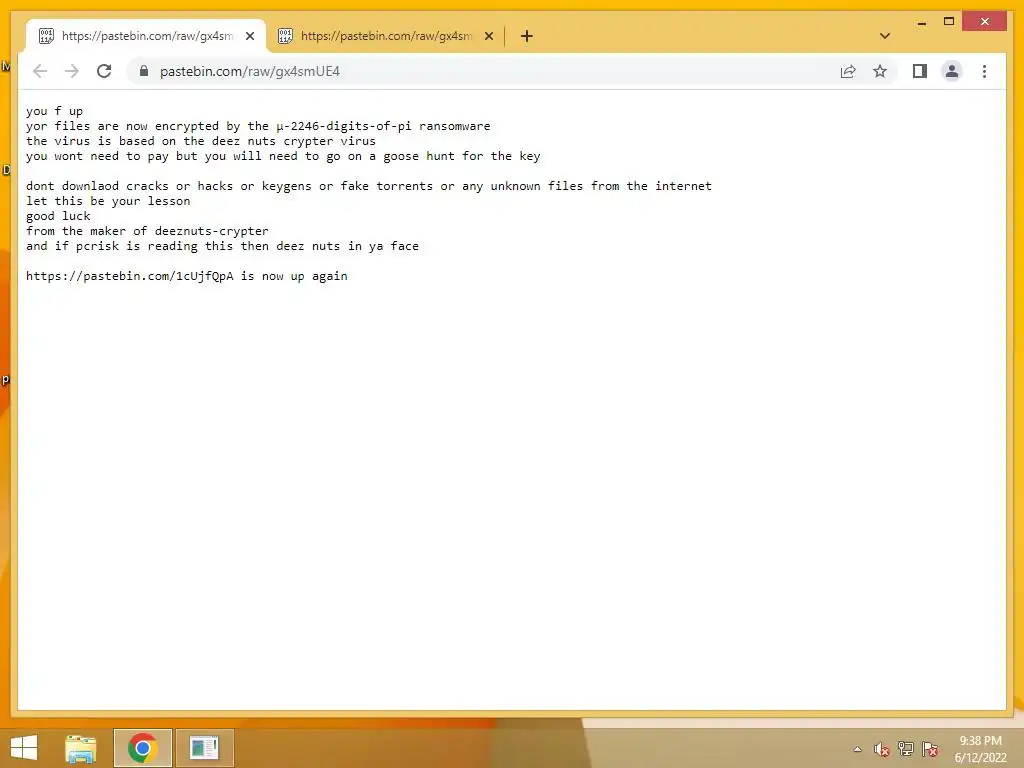Click the line 'let this be your lesson'
Image resolution: width=1024 pixels, height=768 pixels.
coord(108,201)
